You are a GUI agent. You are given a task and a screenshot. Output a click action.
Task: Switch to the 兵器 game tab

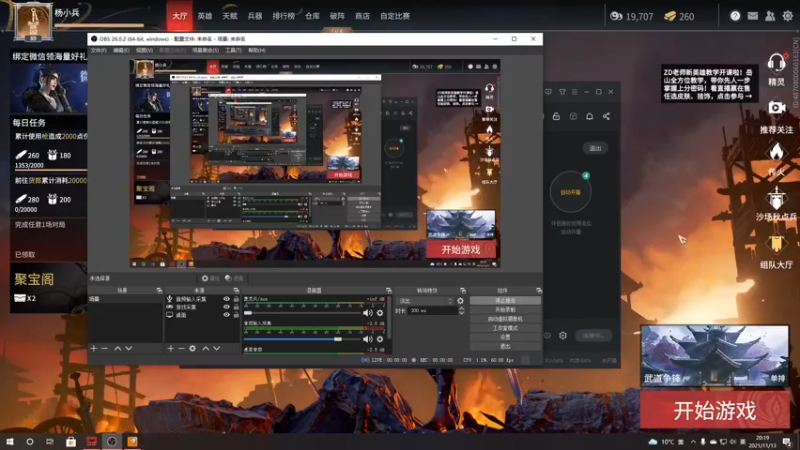coord(255,16)
